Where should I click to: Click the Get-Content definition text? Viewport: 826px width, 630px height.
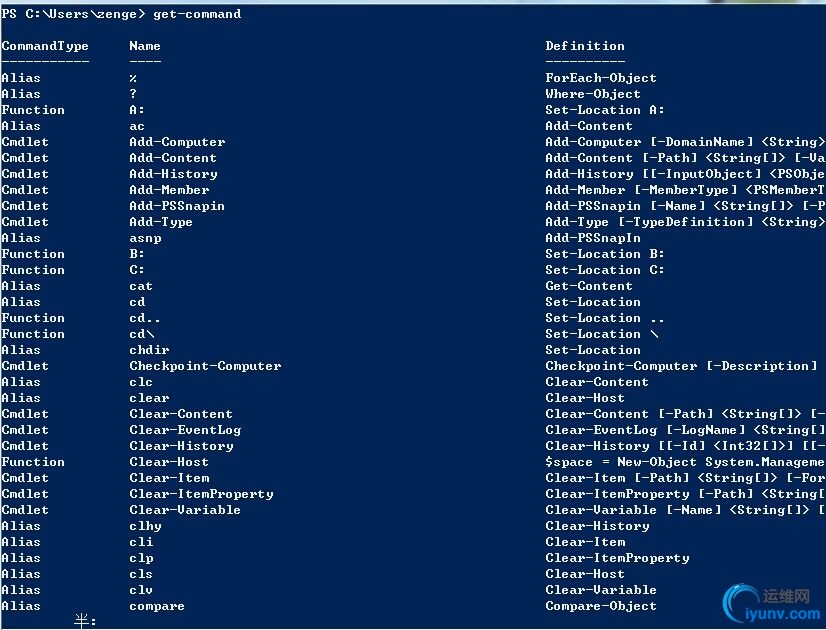click(589, 286)
